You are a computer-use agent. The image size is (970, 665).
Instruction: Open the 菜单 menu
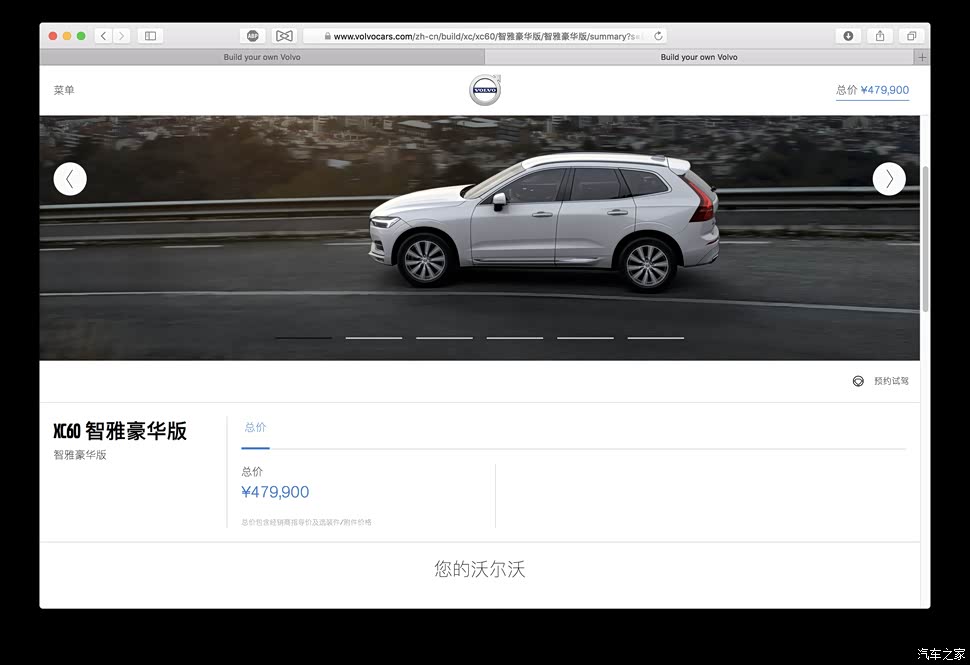[x=64, y=90]
